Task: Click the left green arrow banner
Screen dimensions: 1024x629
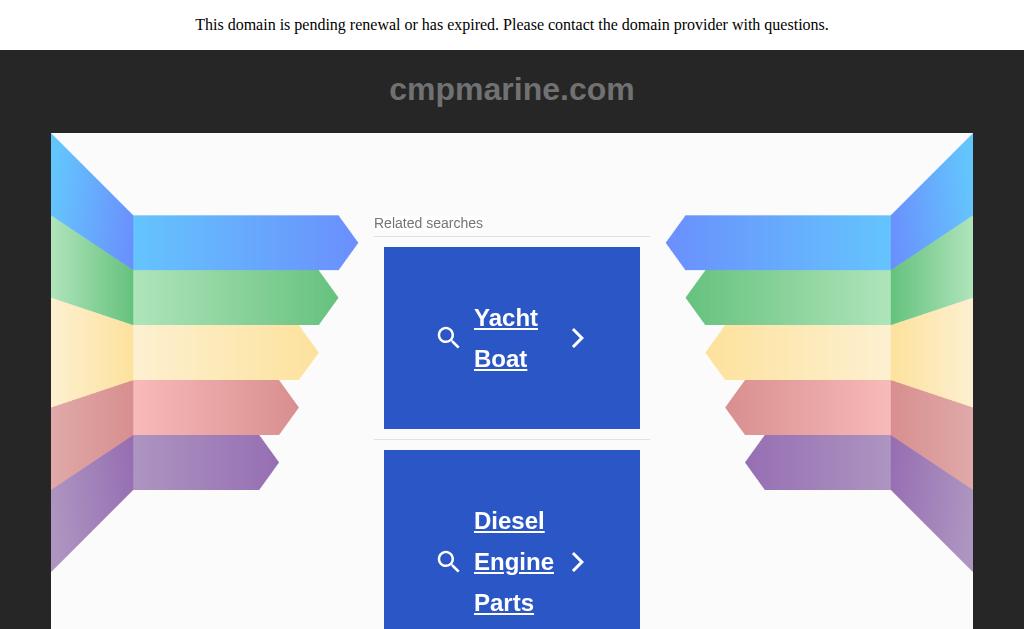Action: 235,297
